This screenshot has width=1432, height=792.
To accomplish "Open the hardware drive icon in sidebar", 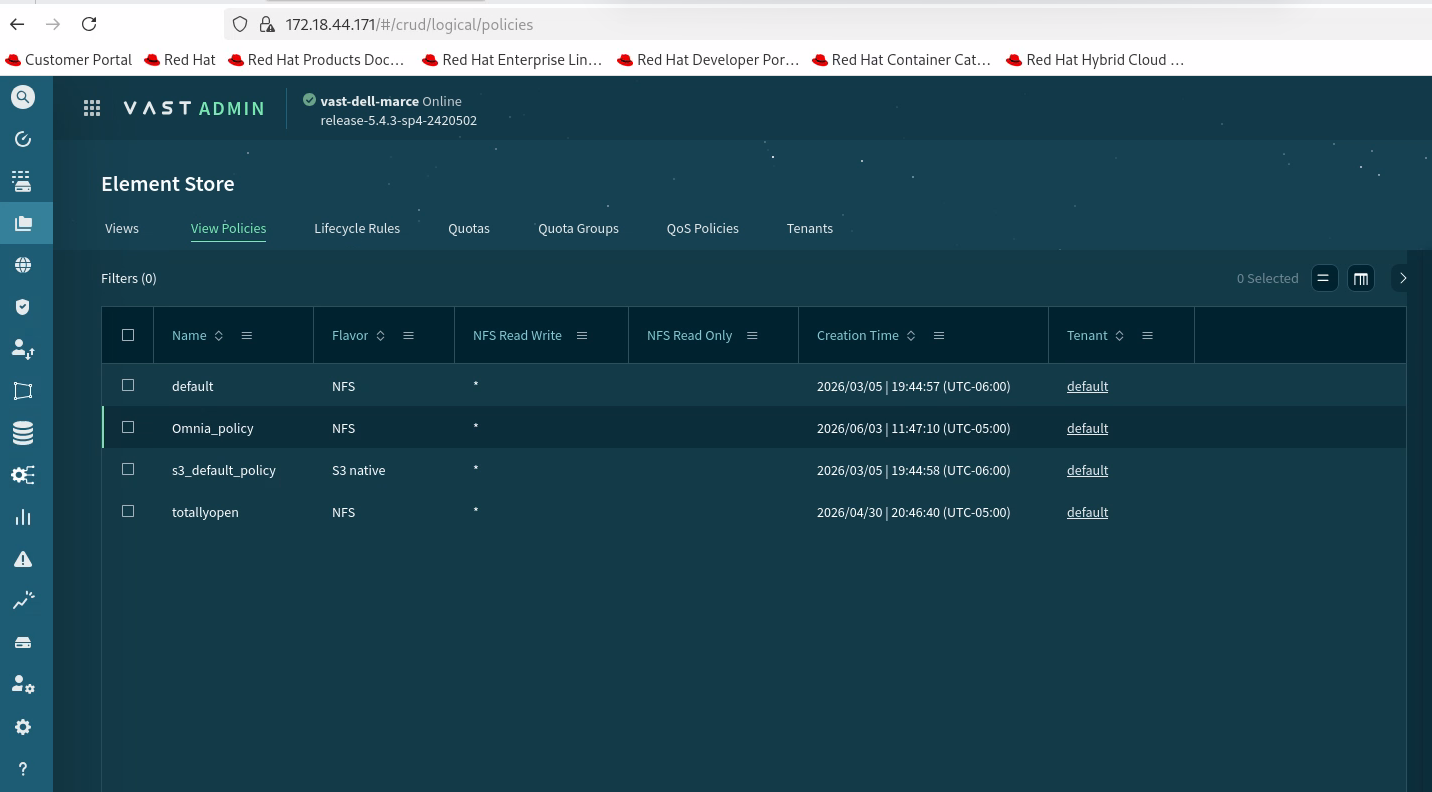I will click(23, 642).
